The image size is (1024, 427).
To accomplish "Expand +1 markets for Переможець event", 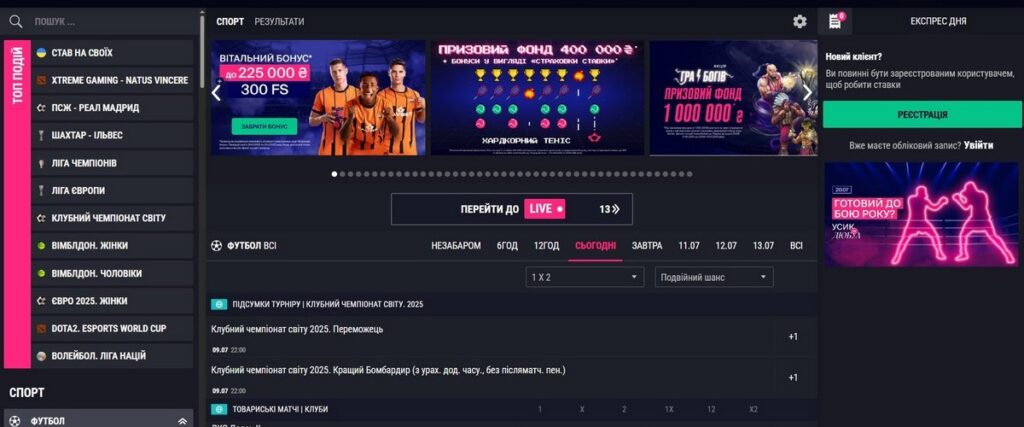I will [793, 337].
